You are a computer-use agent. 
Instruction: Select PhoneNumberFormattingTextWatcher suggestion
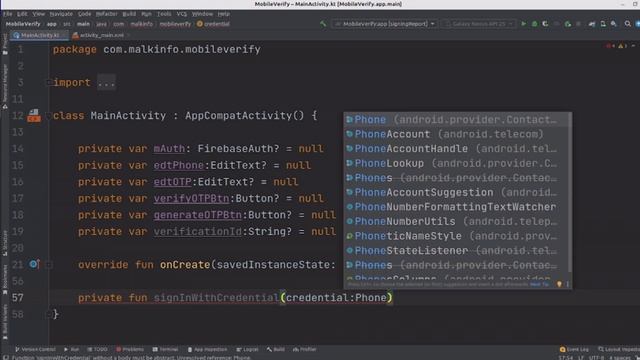(456, 207)
